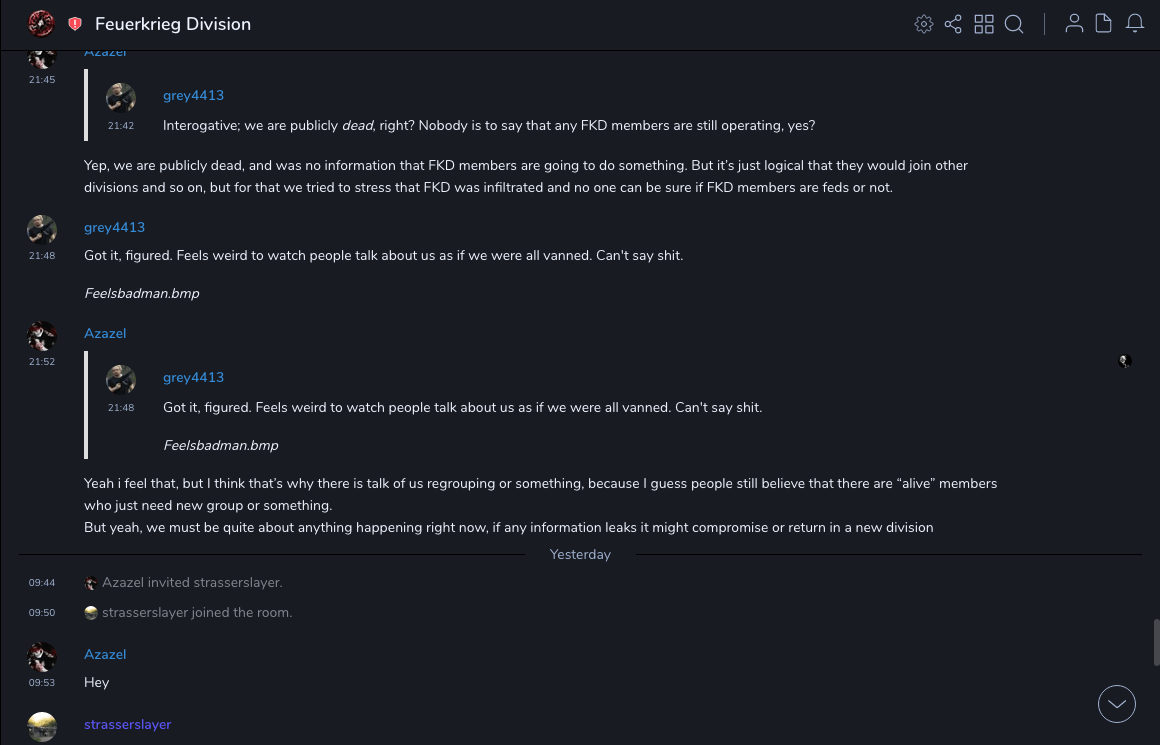
Task: Click the small read receipt avatar
Action: click(x=1125, y=361)
